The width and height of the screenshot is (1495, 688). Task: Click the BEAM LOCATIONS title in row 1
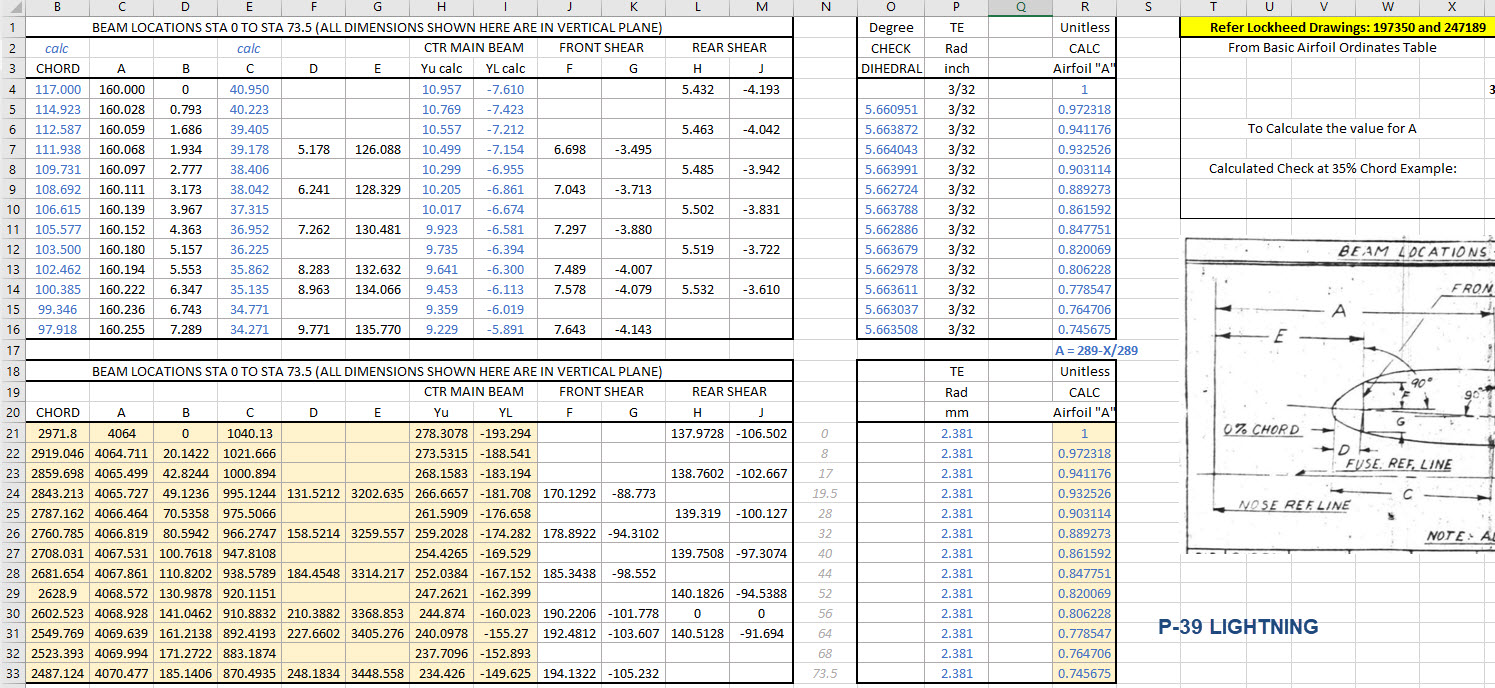376,28
